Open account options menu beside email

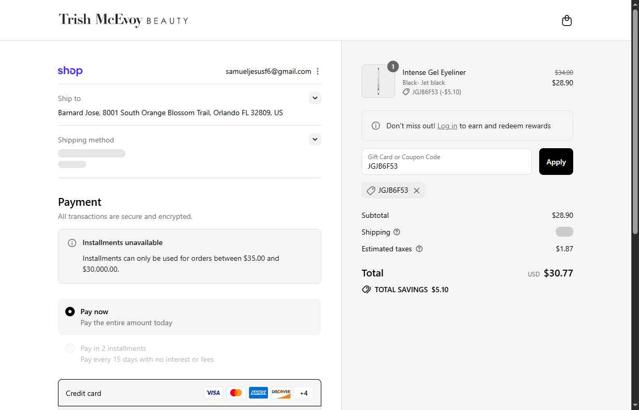click(x=317, y=71)
